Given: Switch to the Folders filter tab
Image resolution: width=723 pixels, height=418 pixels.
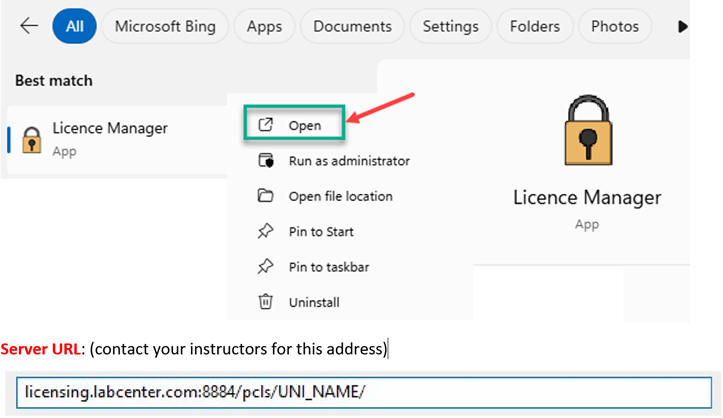Looking at the screenshot, I should (534, 26).
